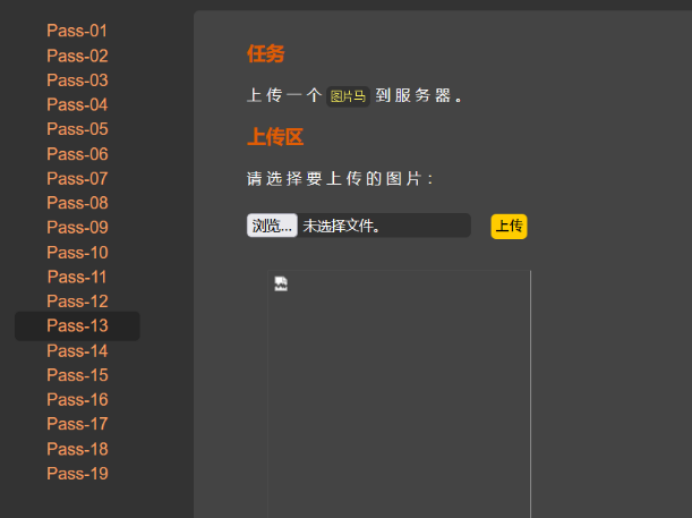Click the 请选择要上传的图片 label
This screenshot has width=692, height=518.
coord(340,179)
